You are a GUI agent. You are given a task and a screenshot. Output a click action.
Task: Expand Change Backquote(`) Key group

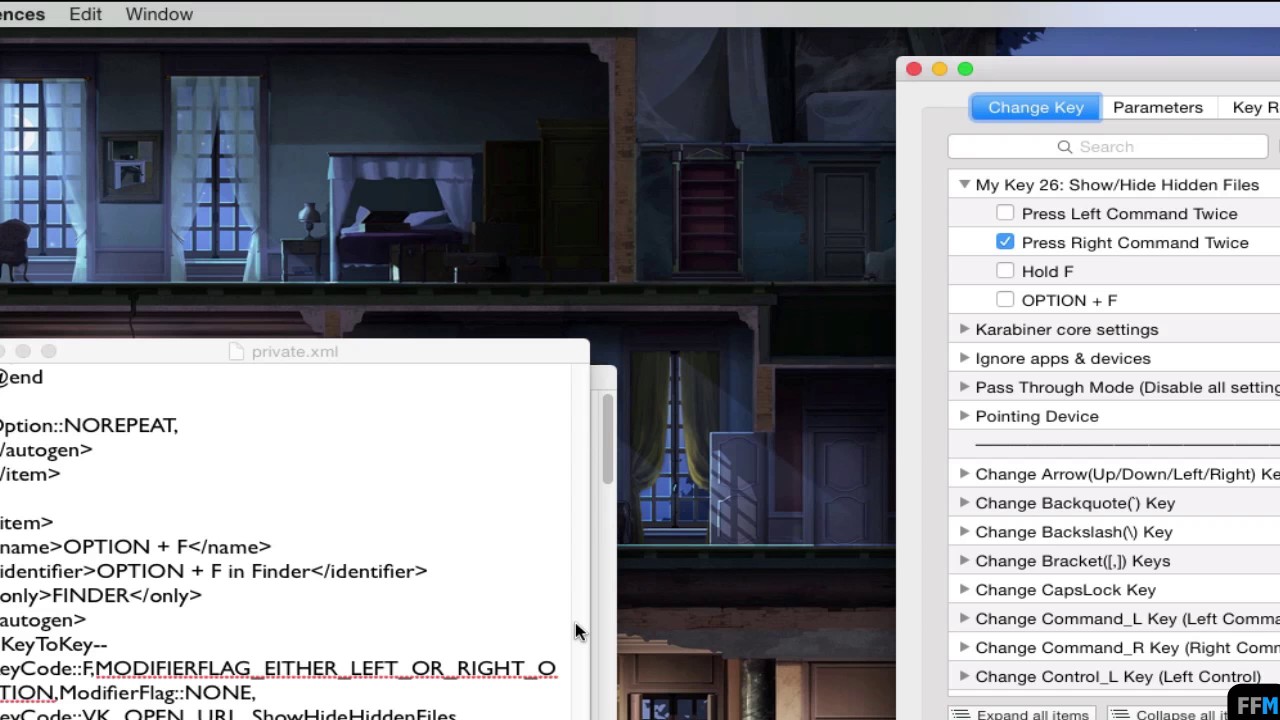pos(964,503)
